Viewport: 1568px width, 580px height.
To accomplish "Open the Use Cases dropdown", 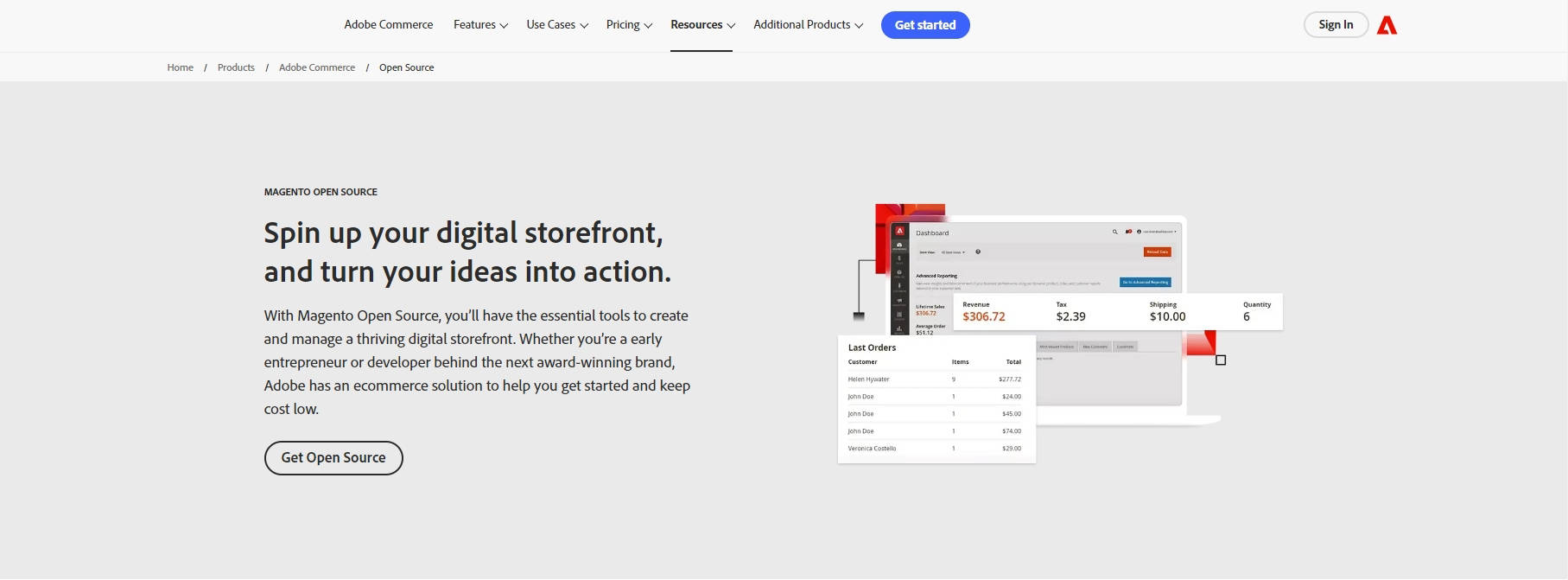I will click(x=557, y=25).
